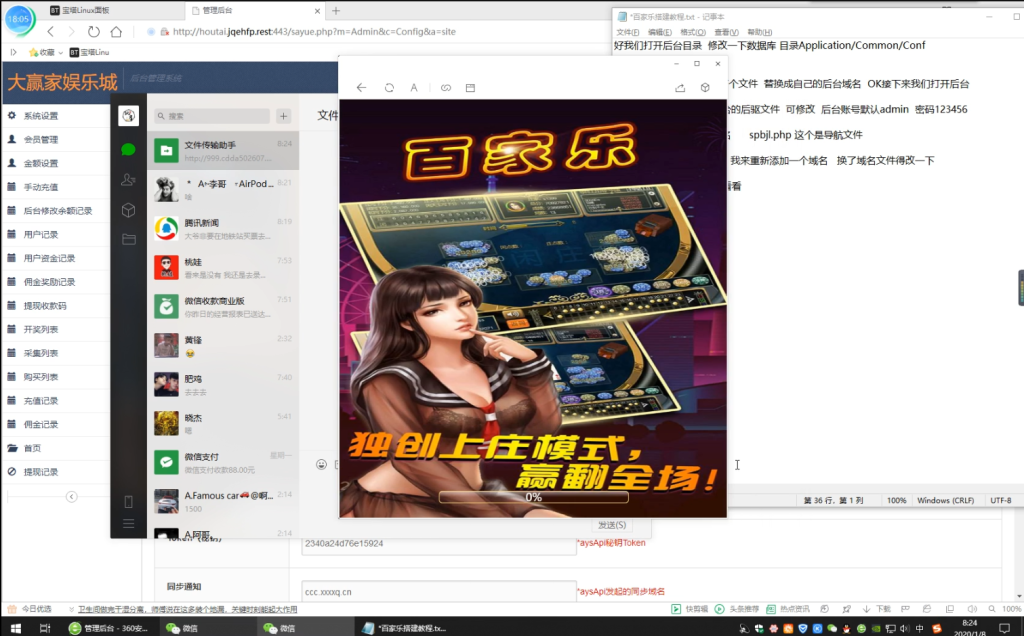Open 后台修改余额记录 in admin sidebar
This screenshot has width=1024, height=636.
pos(56,210)
